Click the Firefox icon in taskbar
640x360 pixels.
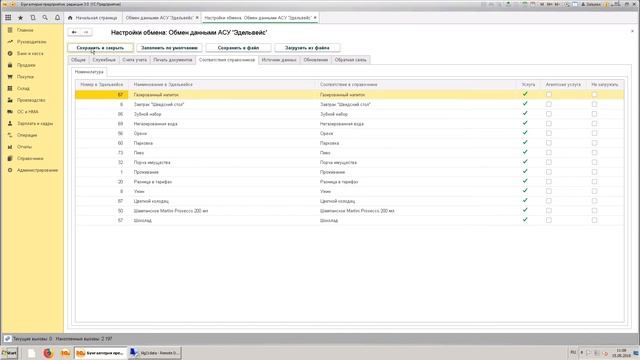[48, 353]
